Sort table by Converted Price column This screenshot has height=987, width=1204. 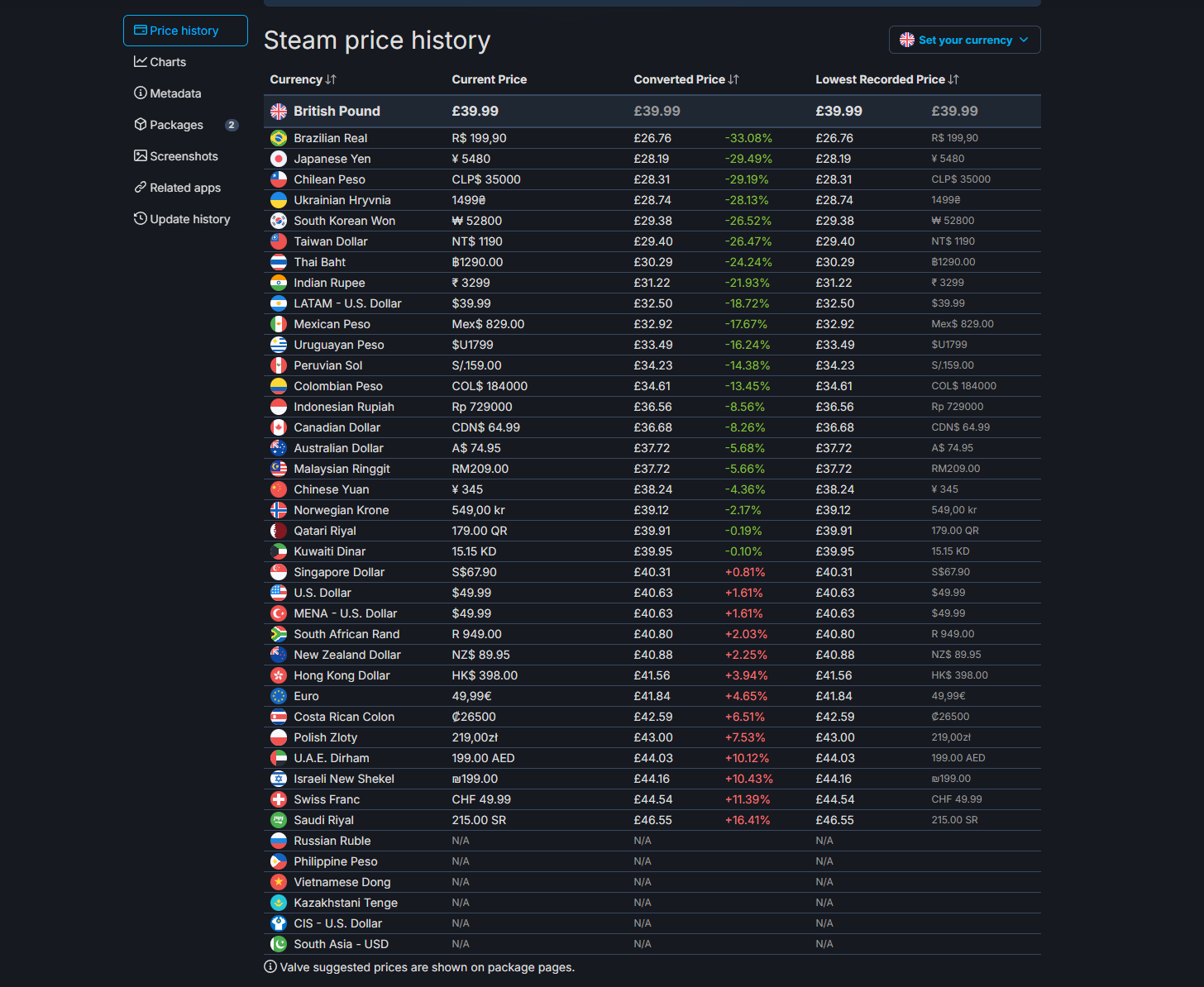[x=686, y=79]
